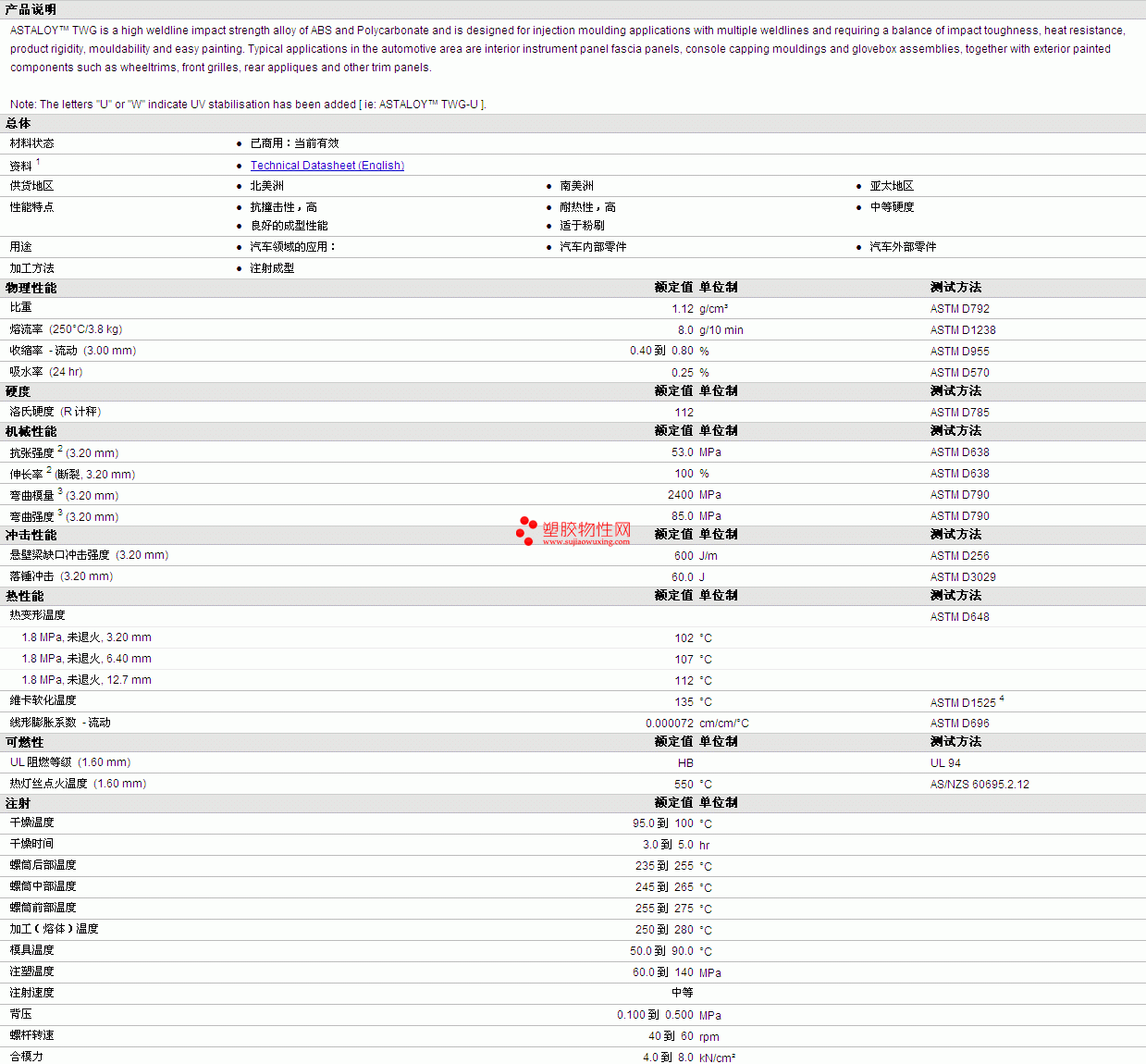Select the test method UL 94
The image size is (1146, 1064).
click(945, 763)
